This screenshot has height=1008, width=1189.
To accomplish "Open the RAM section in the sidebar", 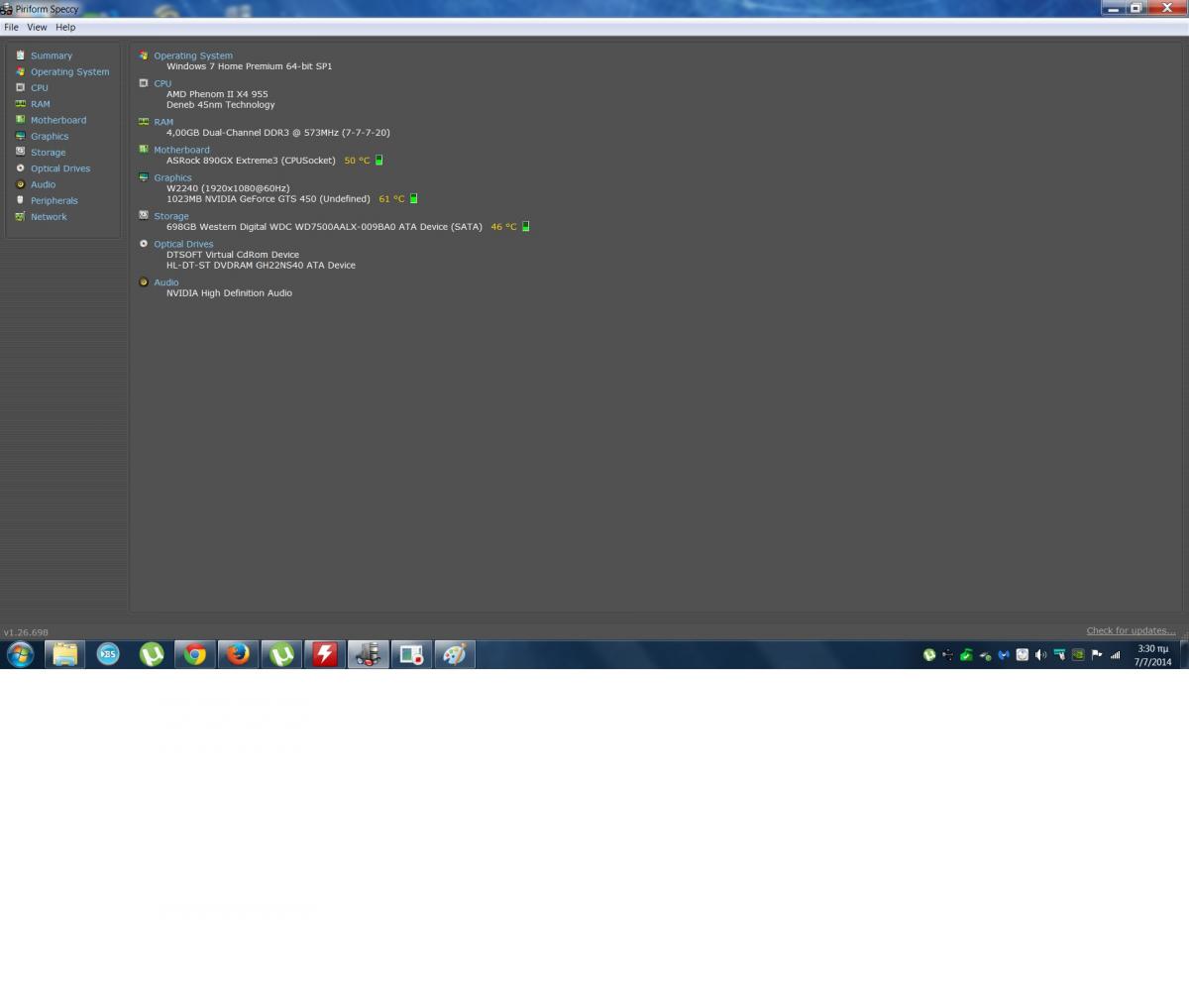I will [x=40, y=103].
